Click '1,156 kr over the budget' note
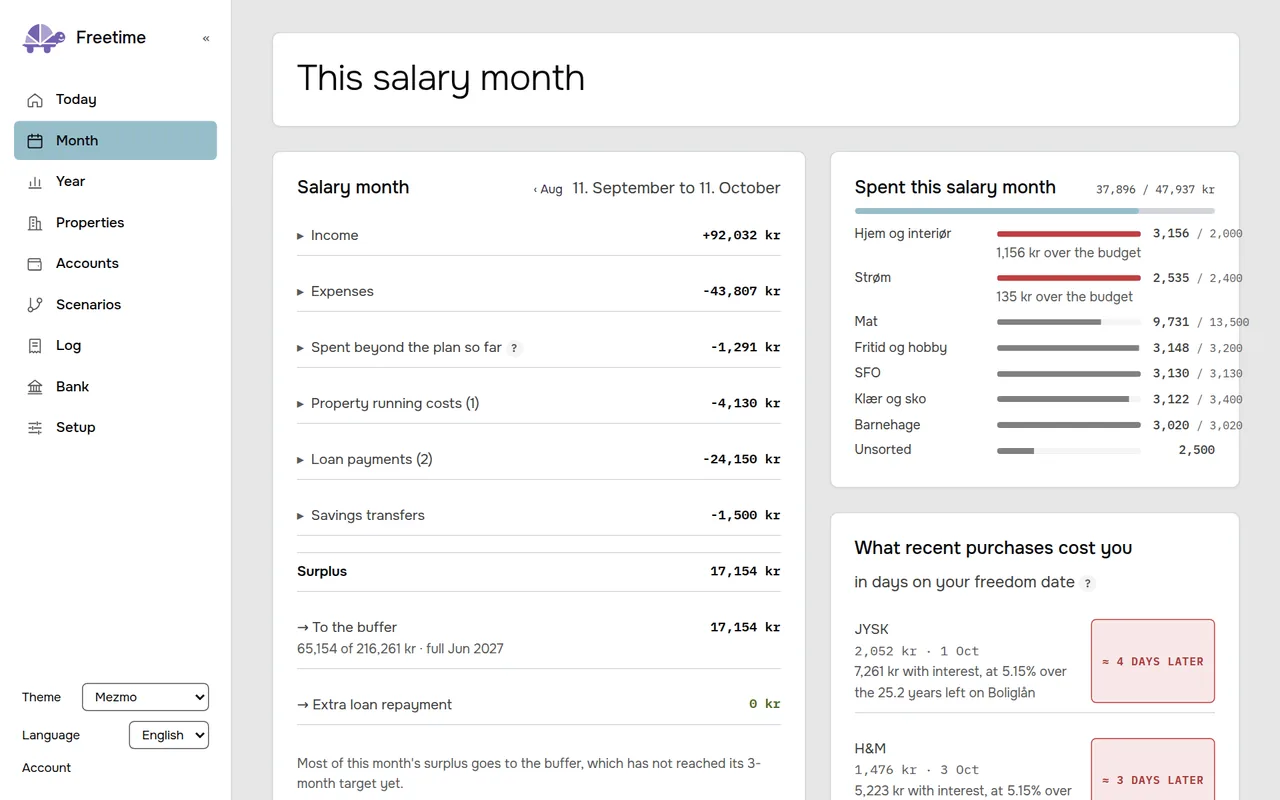This screenshot has width=1280, height=800. (1068, 253)
